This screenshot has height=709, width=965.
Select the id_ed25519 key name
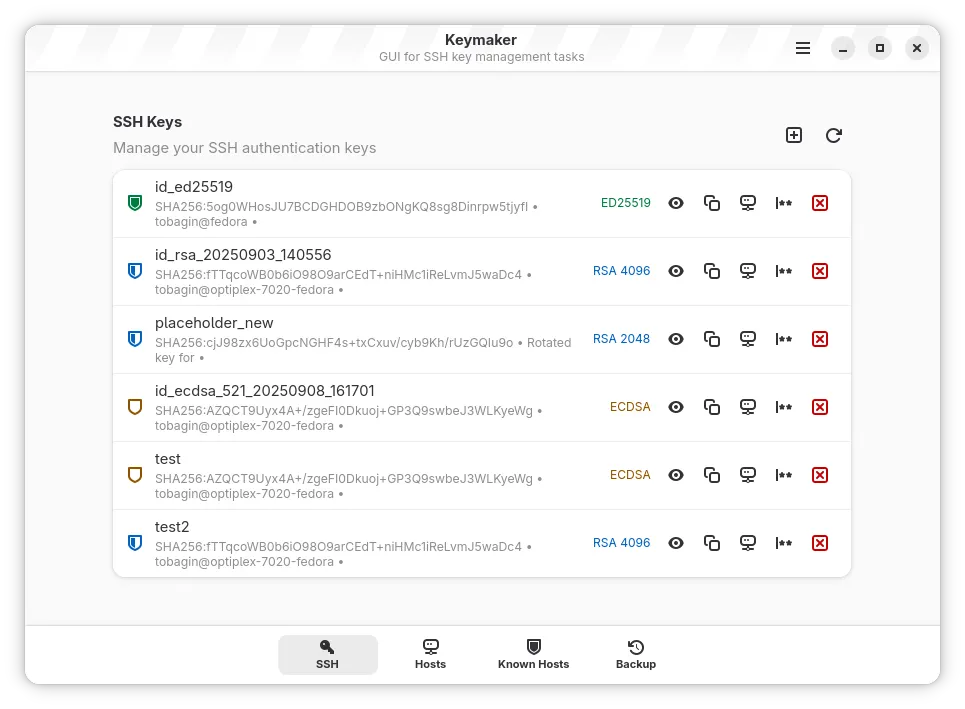coord(194,187)
